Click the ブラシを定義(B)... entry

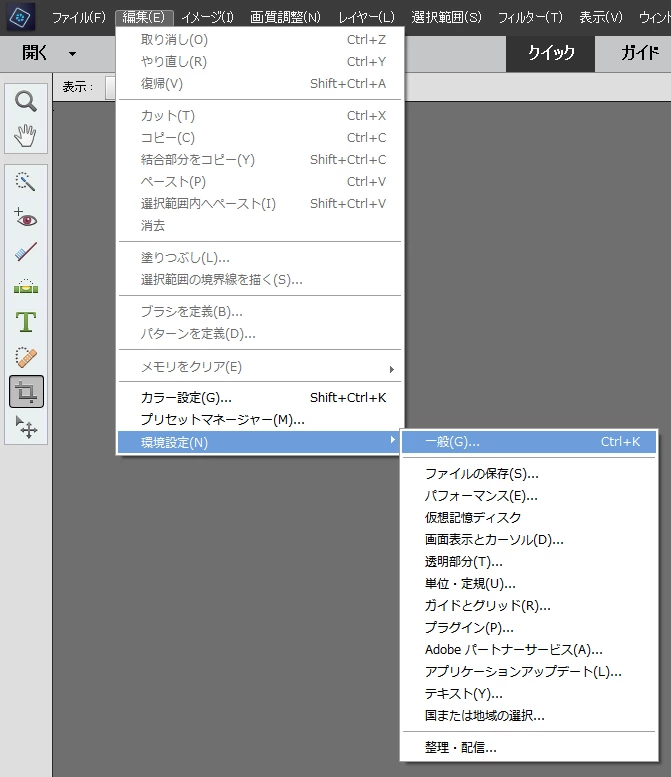260,312
